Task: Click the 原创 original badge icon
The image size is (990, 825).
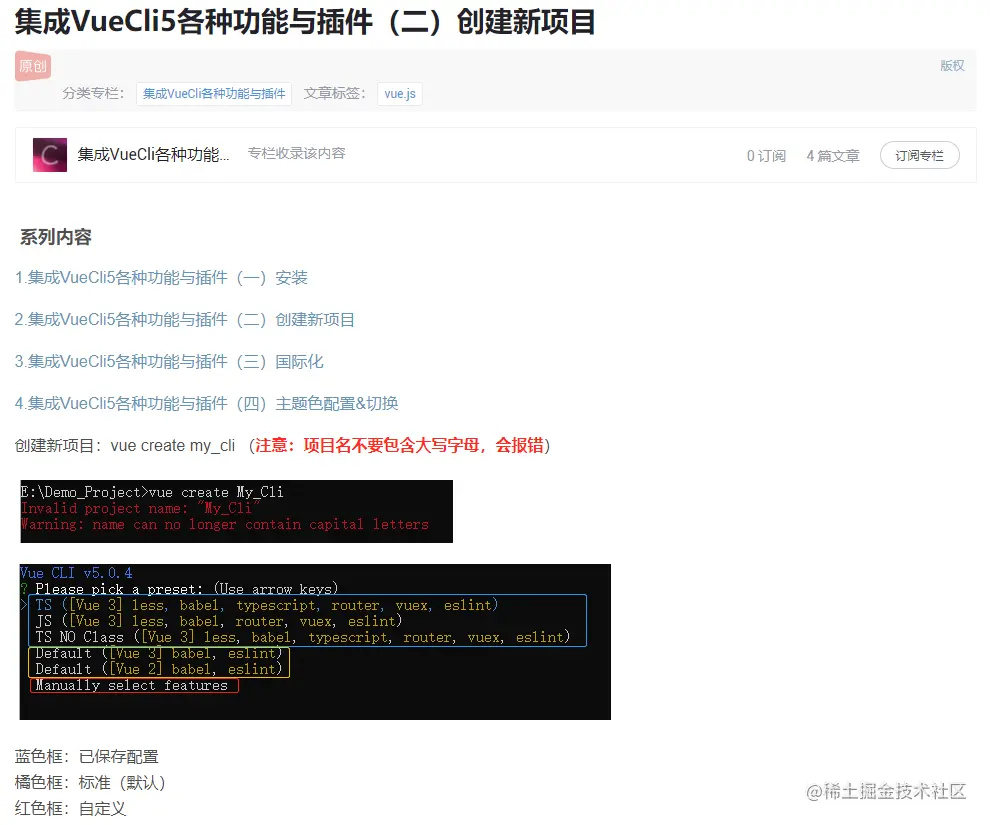Action: tap(33, 66)
